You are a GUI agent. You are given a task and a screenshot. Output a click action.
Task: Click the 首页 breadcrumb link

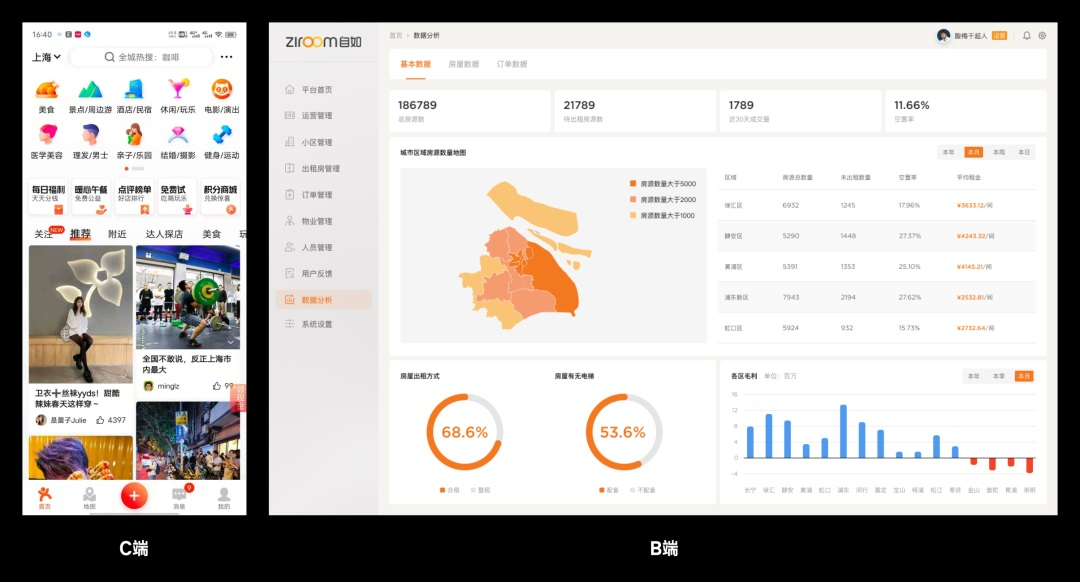(x=395, y=36)
